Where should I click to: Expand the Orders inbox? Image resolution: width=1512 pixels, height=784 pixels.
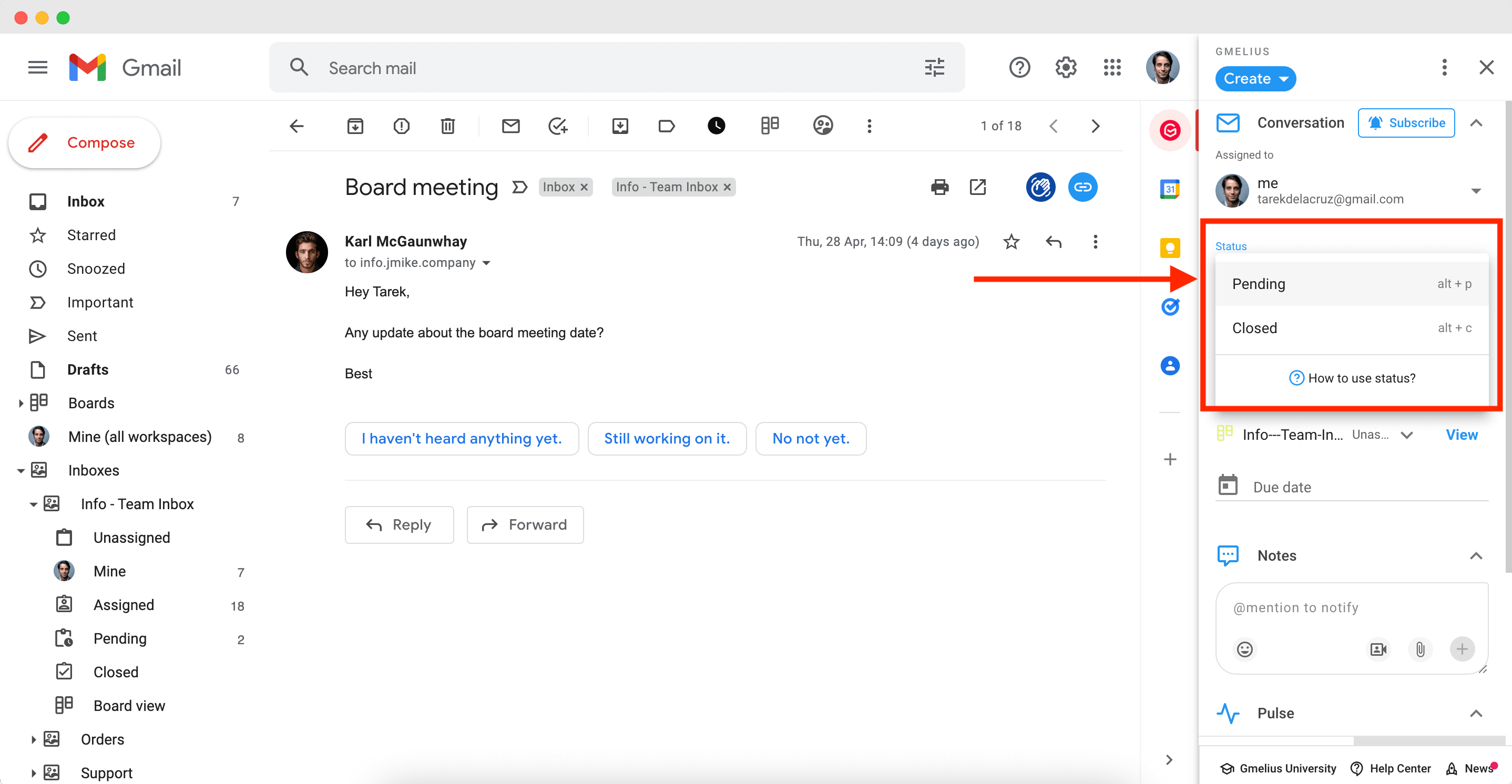pos(34,739)
